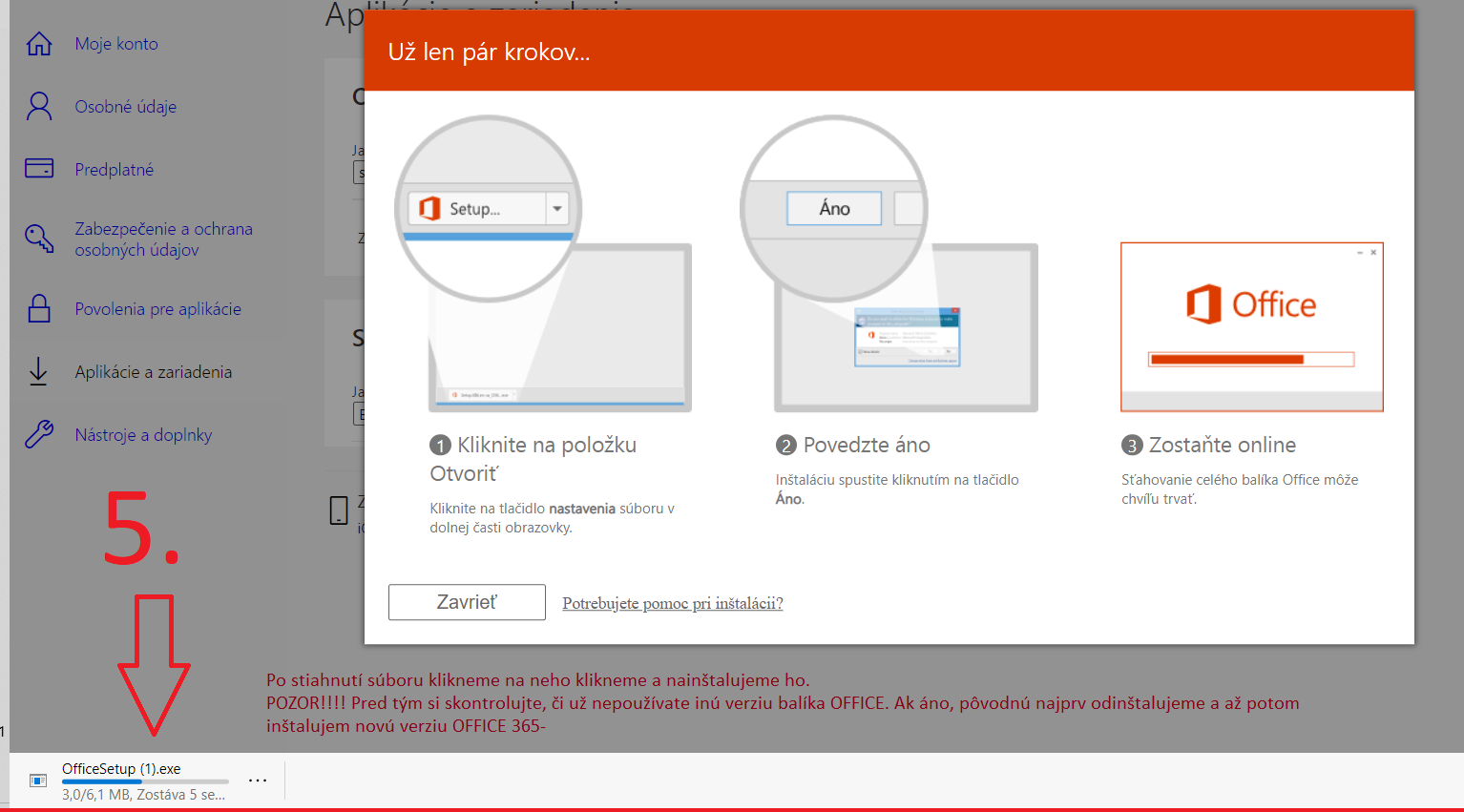Click the dialog title 'Už len pár krokov...'

point(490,52)
